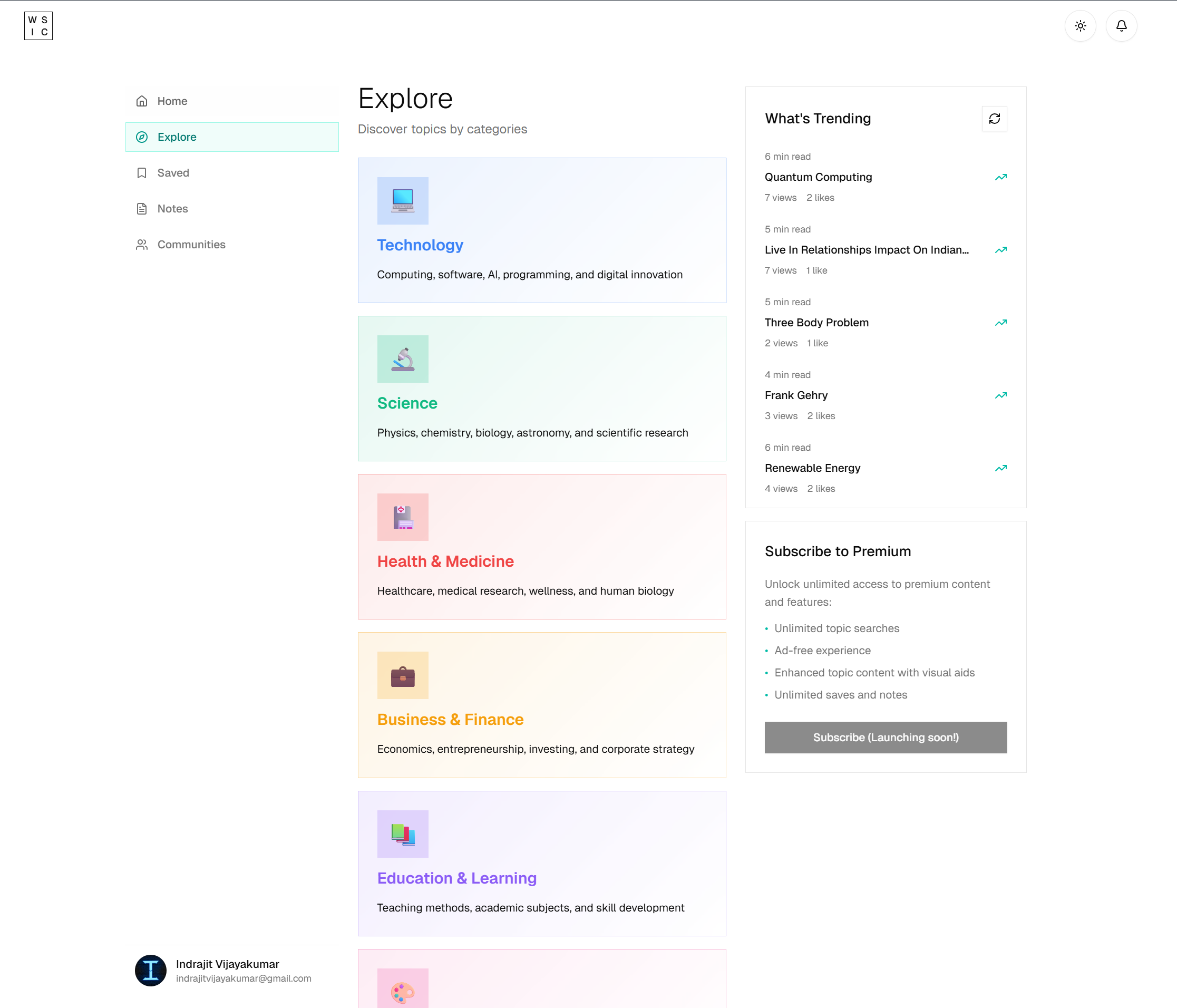Open Communities in the sidebar
Viewport: 1177px width, 1008px height.
(191, 244)
